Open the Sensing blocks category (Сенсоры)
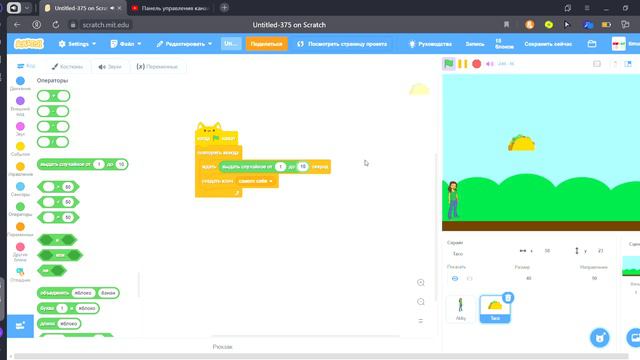 pyautogui.click(x=20, y=189)
